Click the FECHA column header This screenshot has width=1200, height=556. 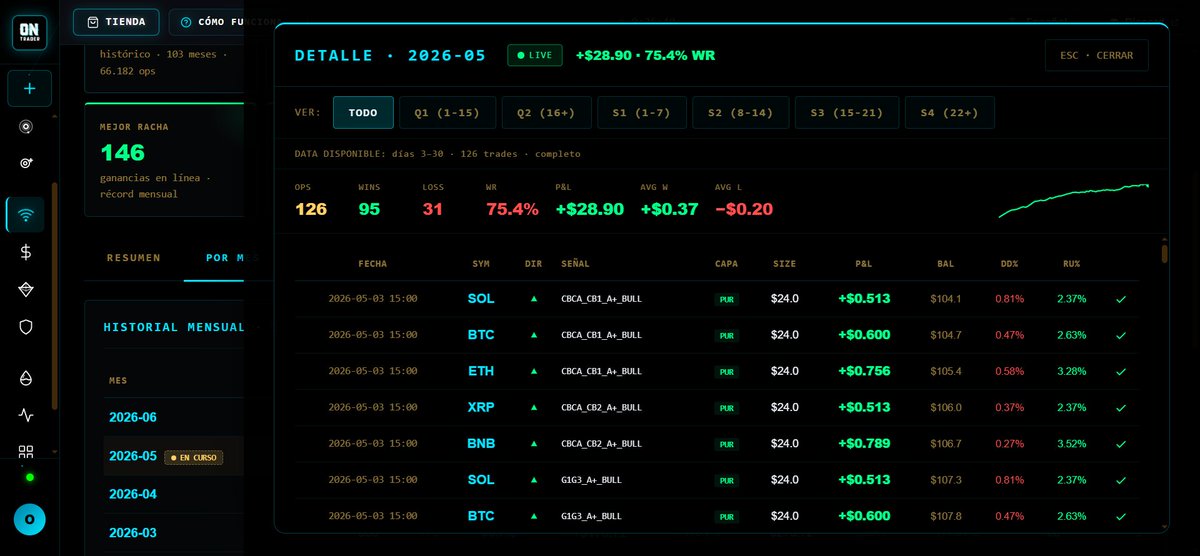(372, 264)
